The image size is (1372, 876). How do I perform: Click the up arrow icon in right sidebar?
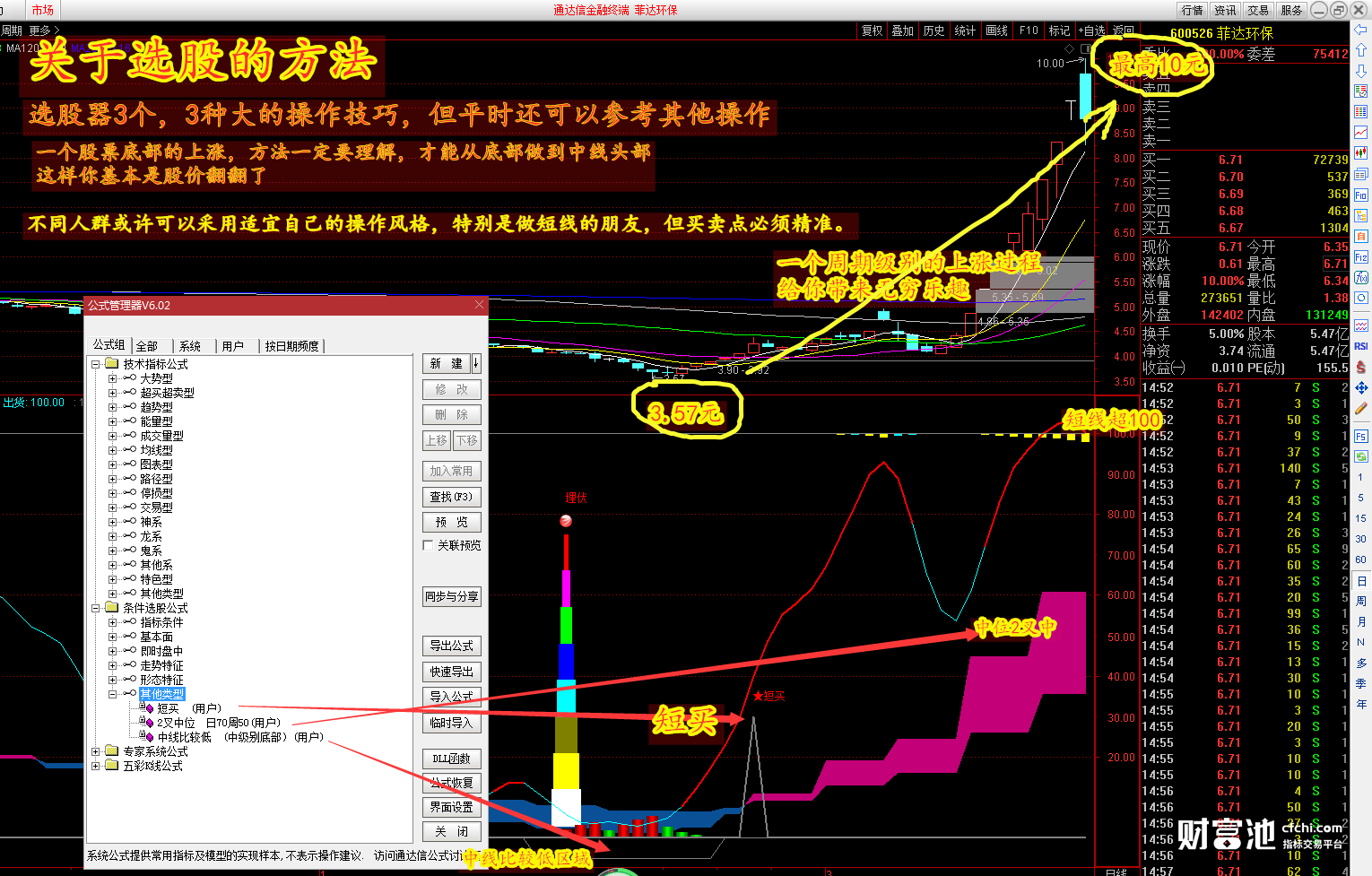pos(1361,50)
